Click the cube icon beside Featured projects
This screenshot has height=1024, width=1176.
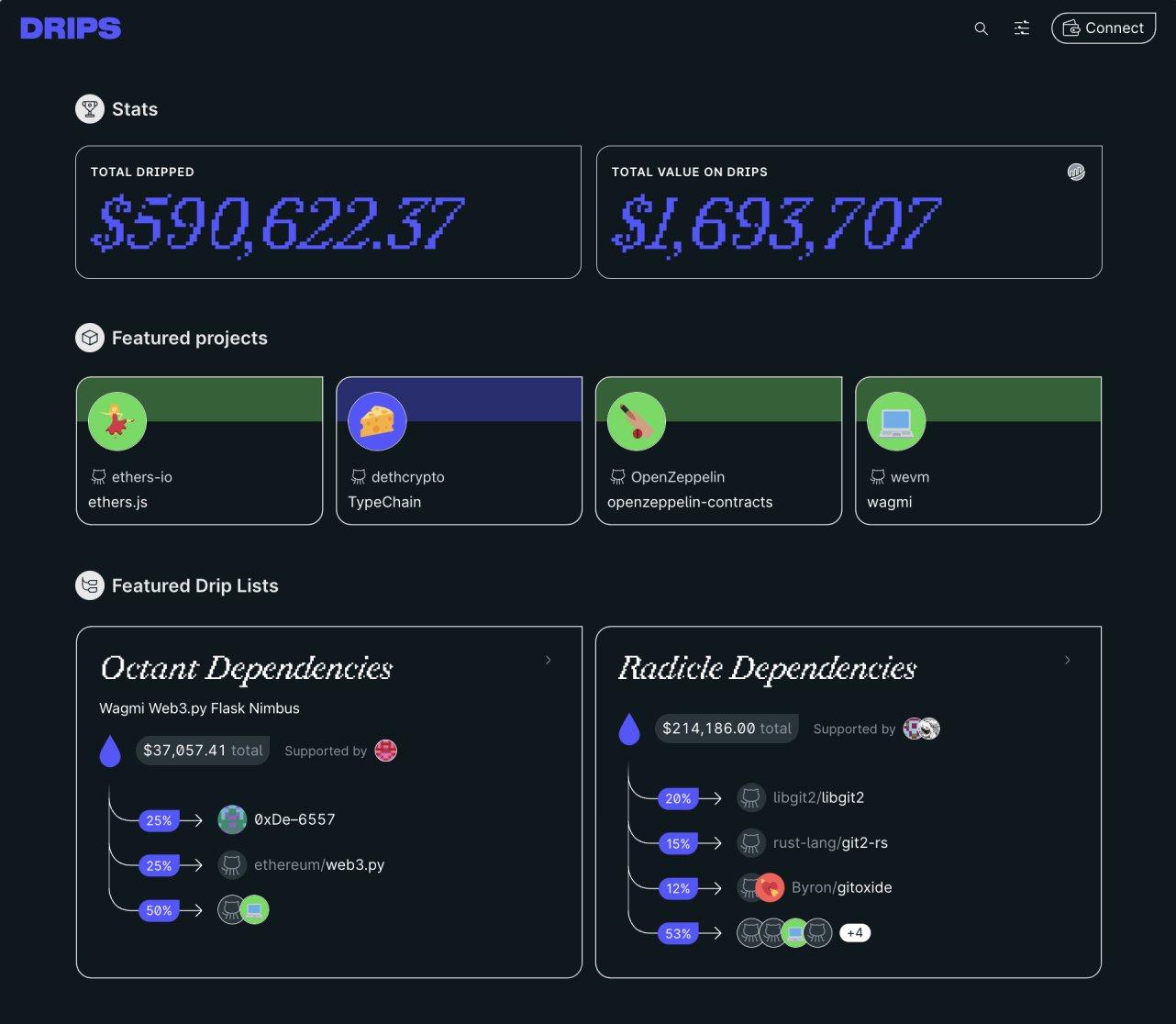point(89,337)
